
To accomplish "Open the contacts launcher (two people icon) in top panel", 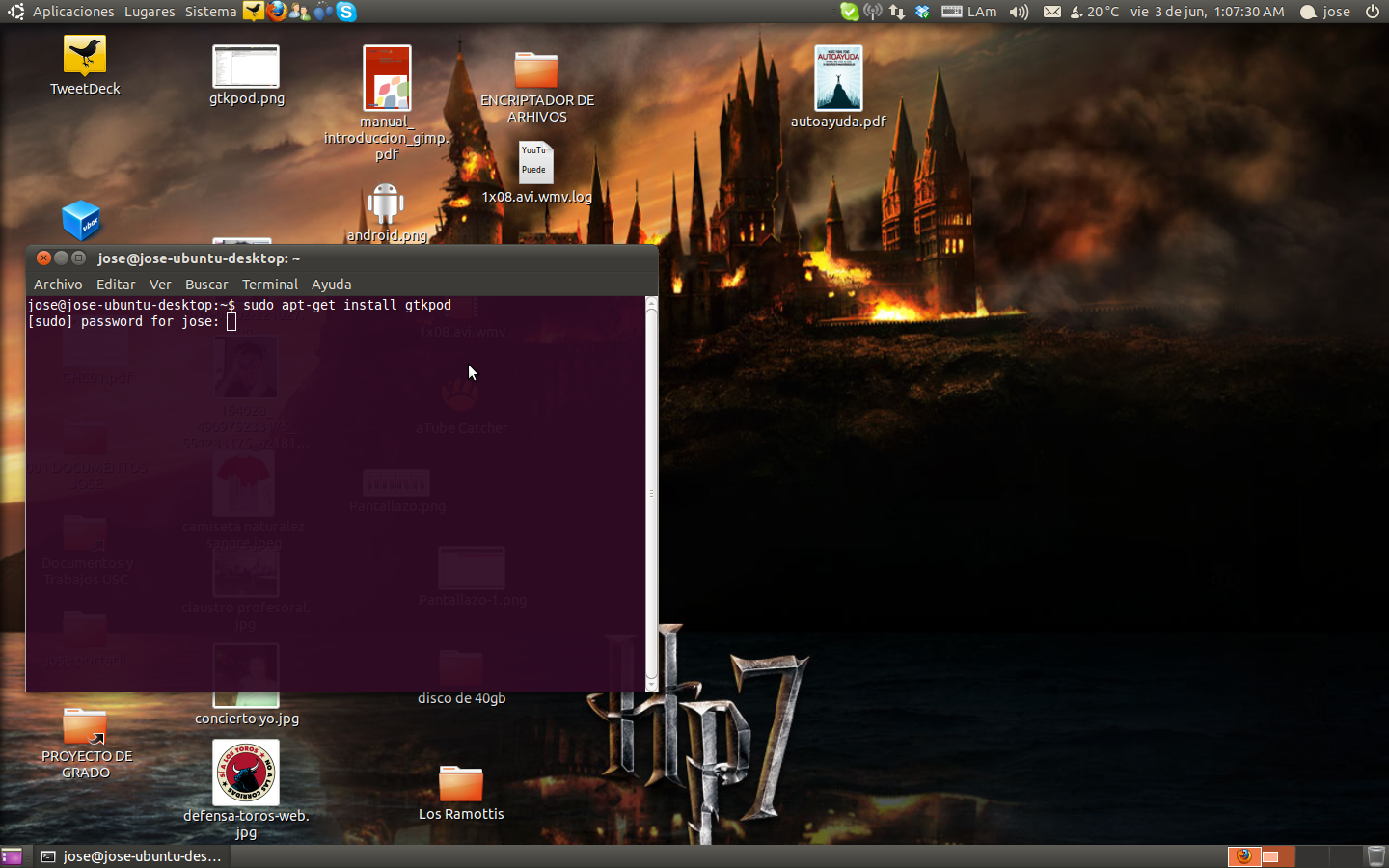I will pyautogui.click(x=300, y=12).
